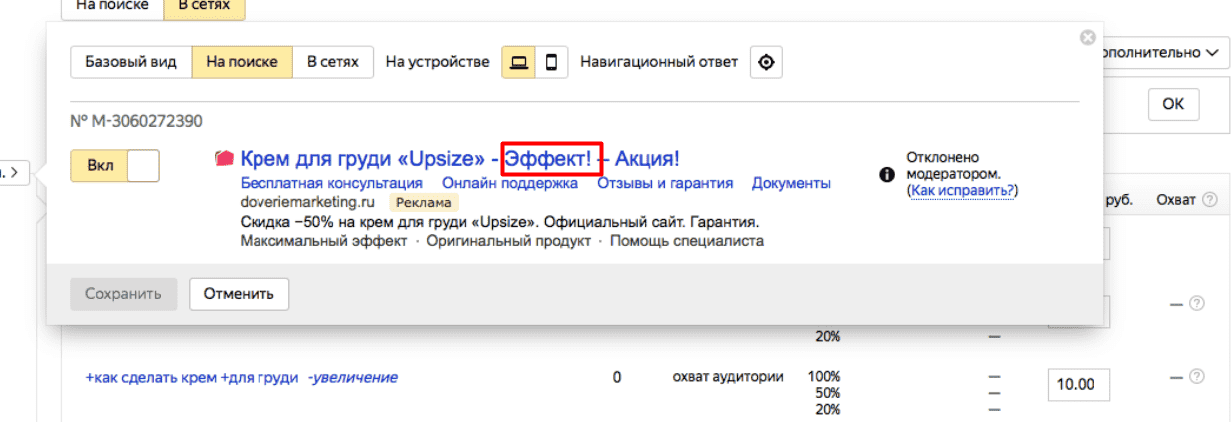Switch to Базовый вид view
The height and width of the screenshot is (422, 1232).
tap(131, 62)
